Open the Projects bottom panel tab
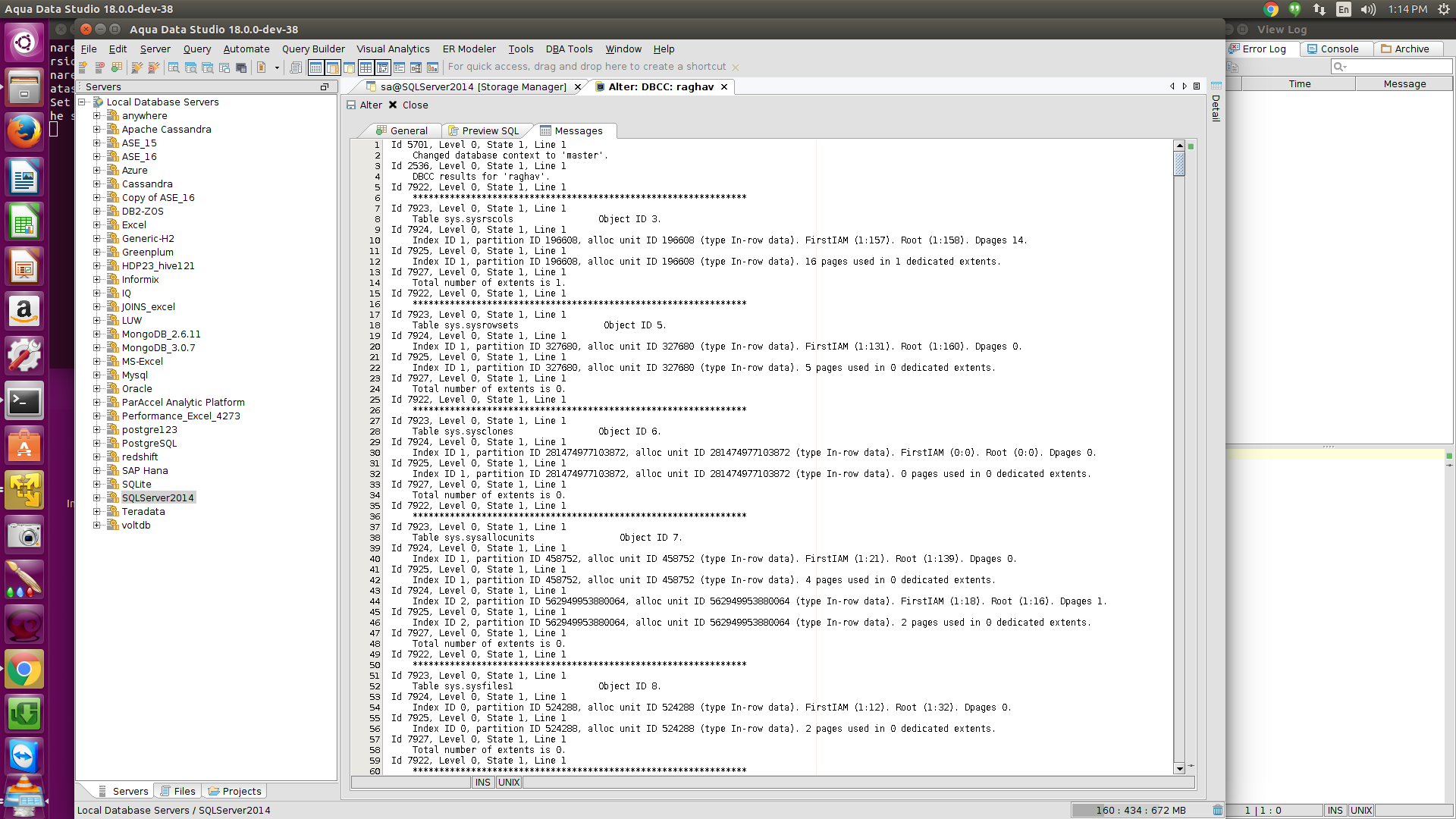Image resolution: width=1456 pixels, height=819 pixels. click(x=235, y=791)
